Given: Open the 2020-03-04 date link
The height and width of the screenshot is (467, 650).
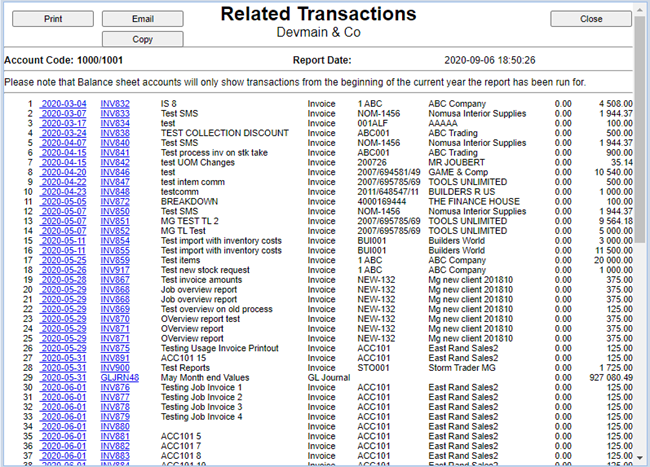Looking at the screenshot, I should [x=63, y=104].
